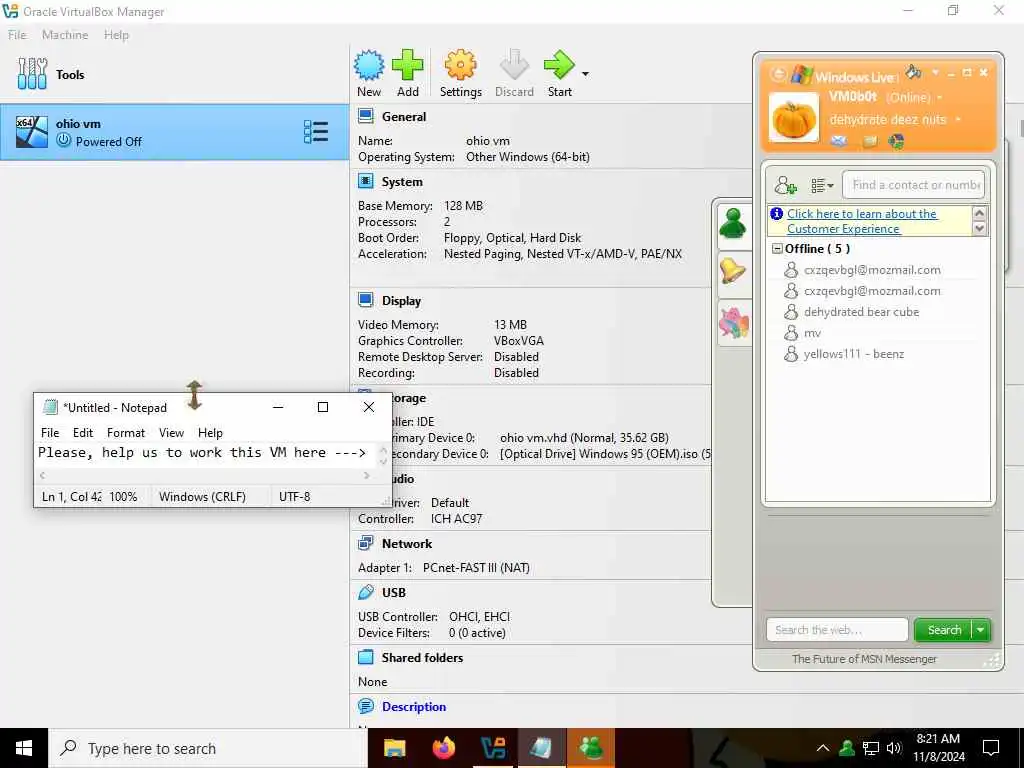Collapse the Offline ( 5 ) contact group
Screen dimensions: 1024x768
(x=777, y=249)
